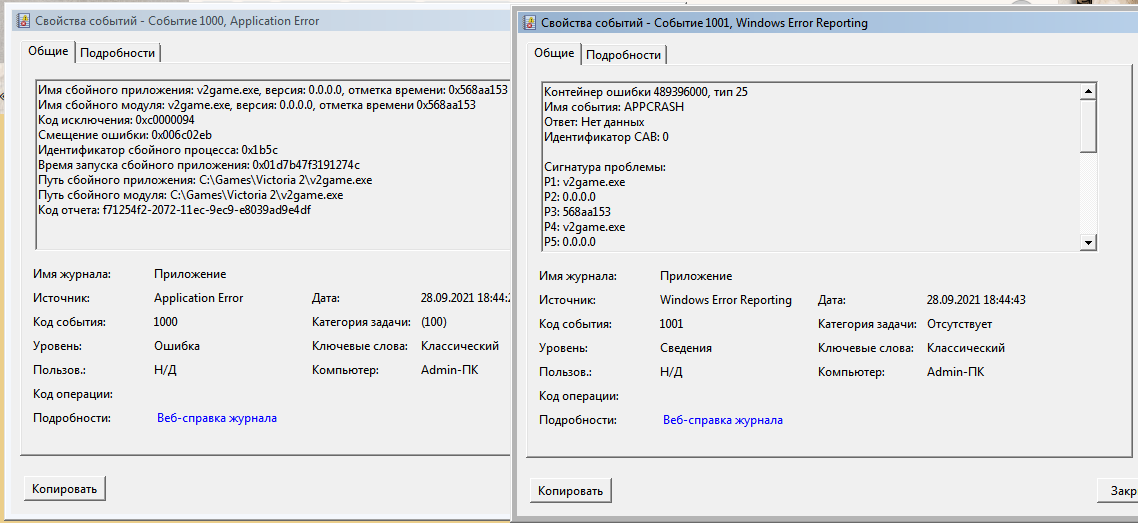Click the Event 1000 Application Error window icon

pyautogui.click(x=22, y=21)
